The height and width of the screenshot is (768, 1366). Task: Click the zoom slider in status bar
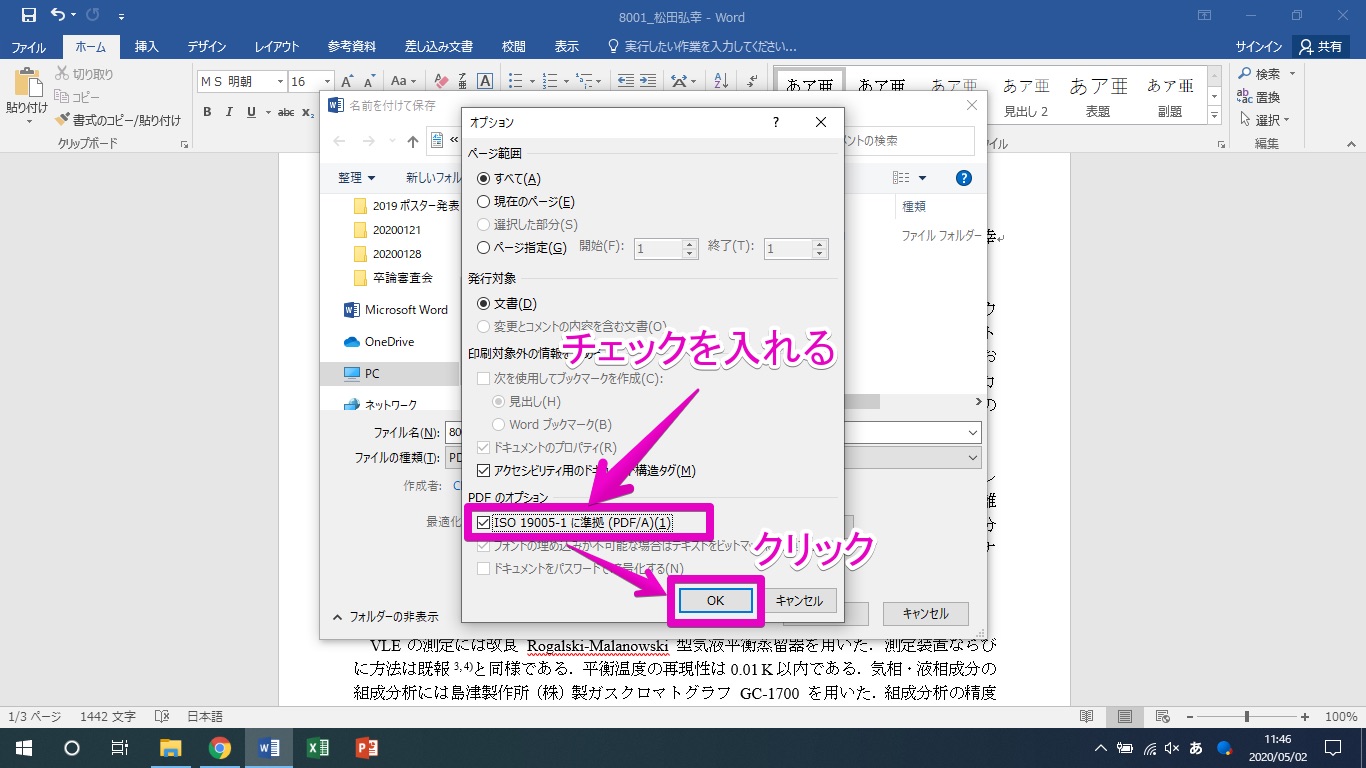click(1246, 717)
